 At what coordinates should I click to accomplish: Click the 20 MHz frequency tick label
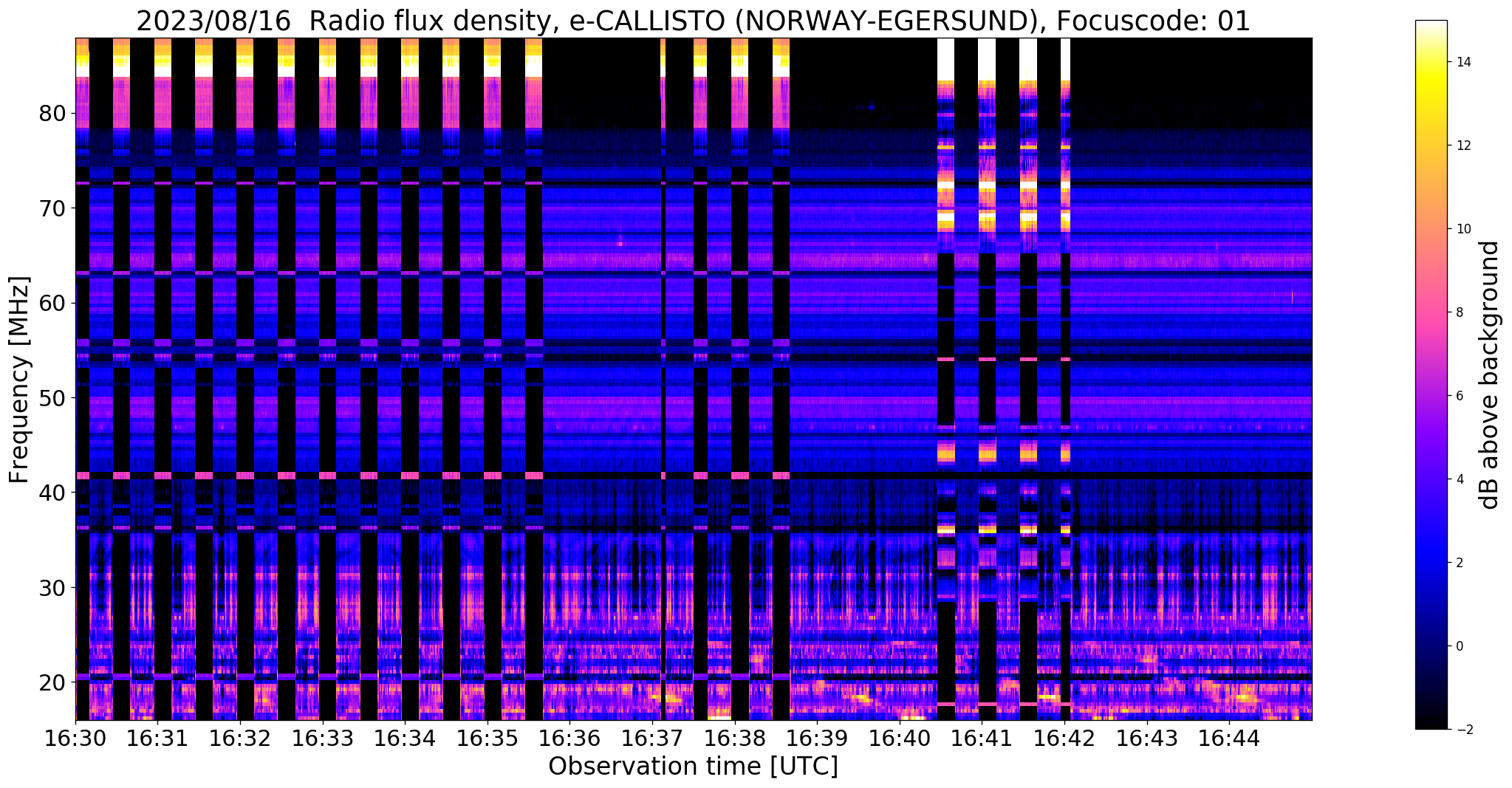click(x=53, y=682)
